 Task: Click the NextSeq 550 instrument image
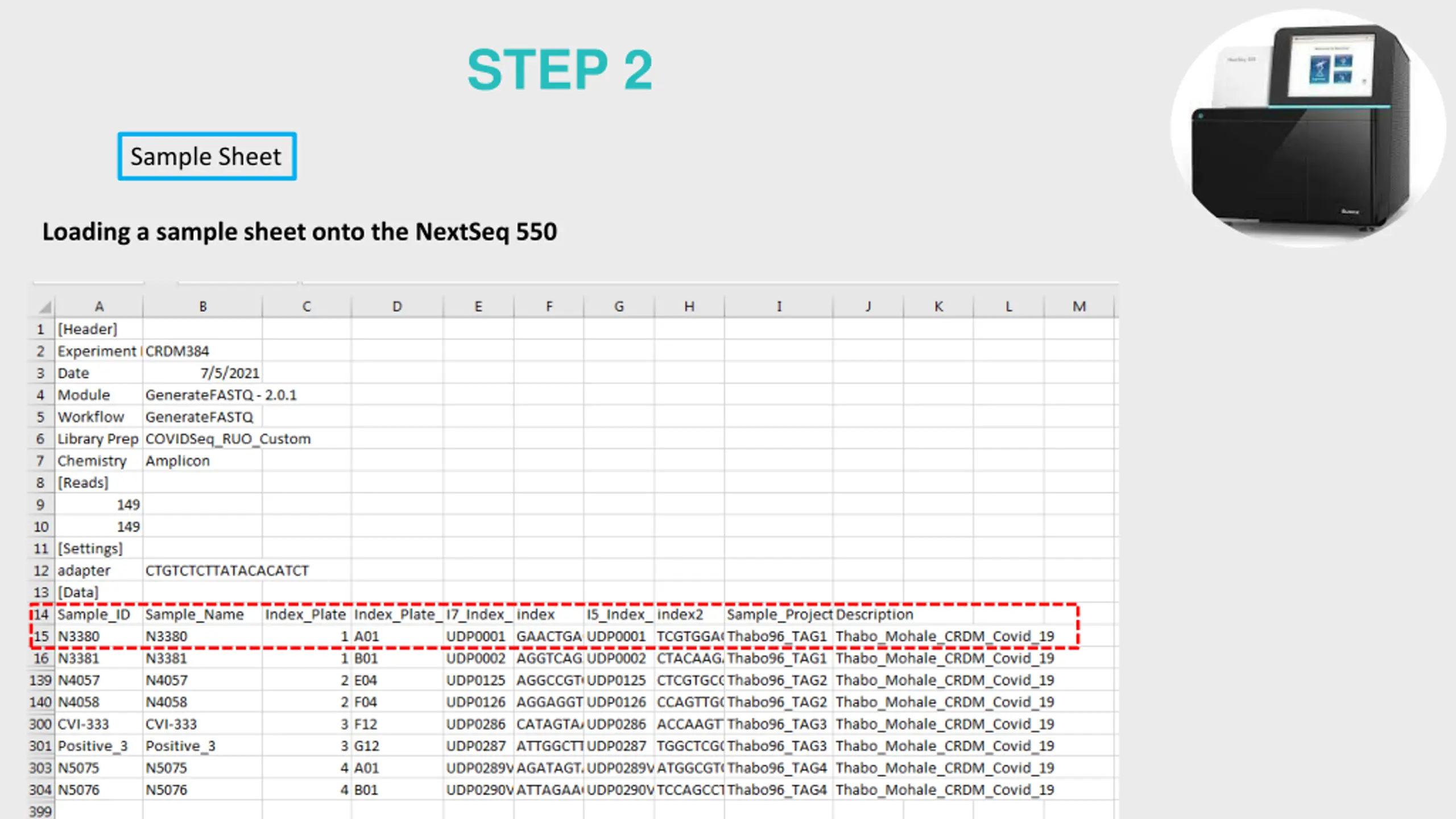pyautogui.click(x=1308, y=129)
